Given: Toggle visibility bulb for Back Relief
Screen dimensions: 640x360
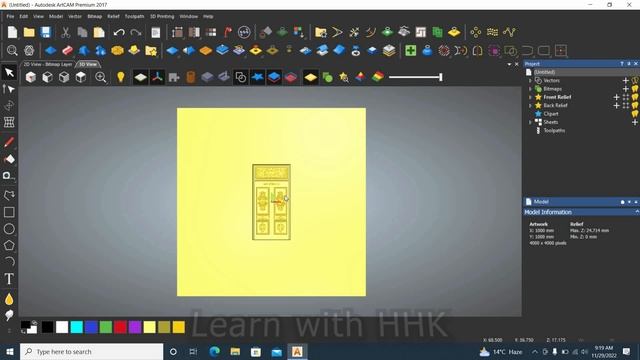Looking at the screenshot, I should coord(636,105).
